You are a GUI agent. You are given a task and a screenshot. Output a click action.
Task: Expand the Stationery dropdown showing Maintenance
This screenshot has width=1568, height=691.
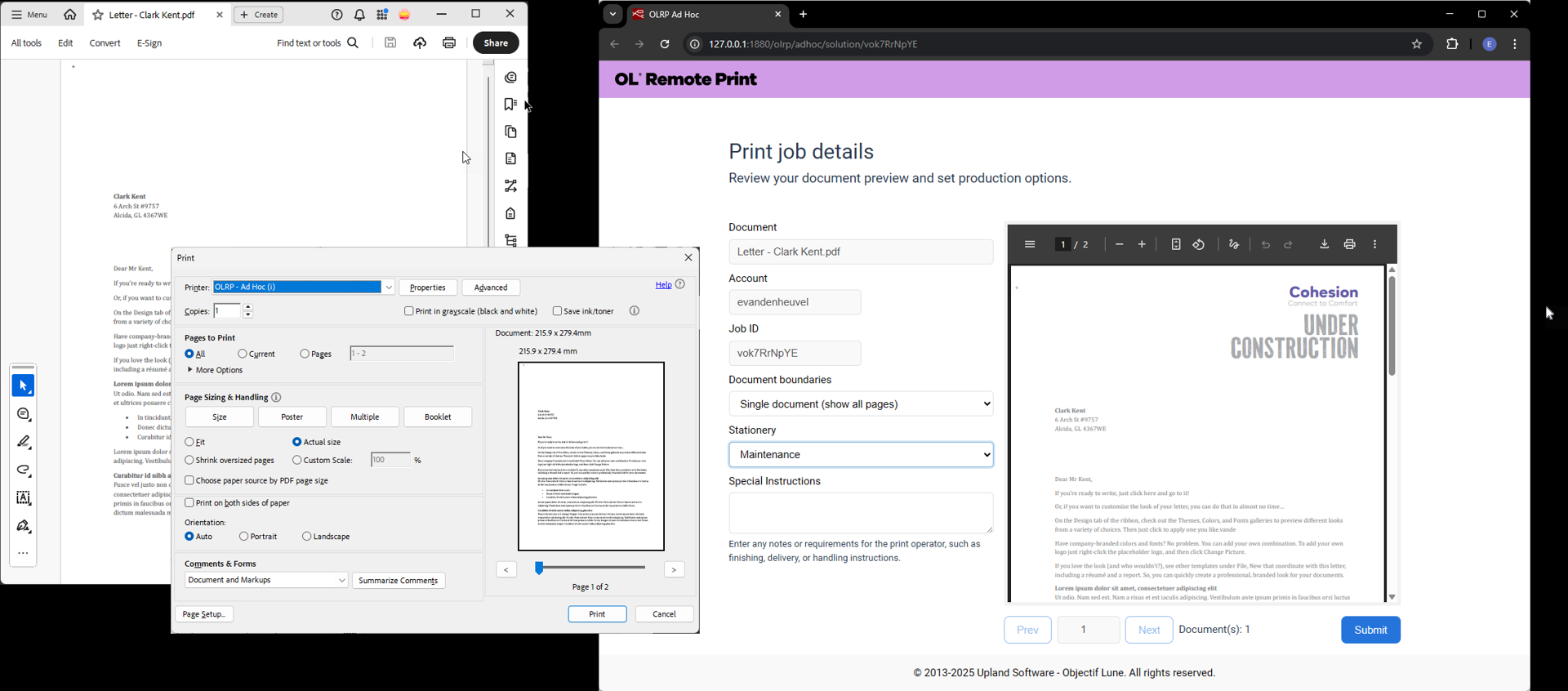click(861, 455)
